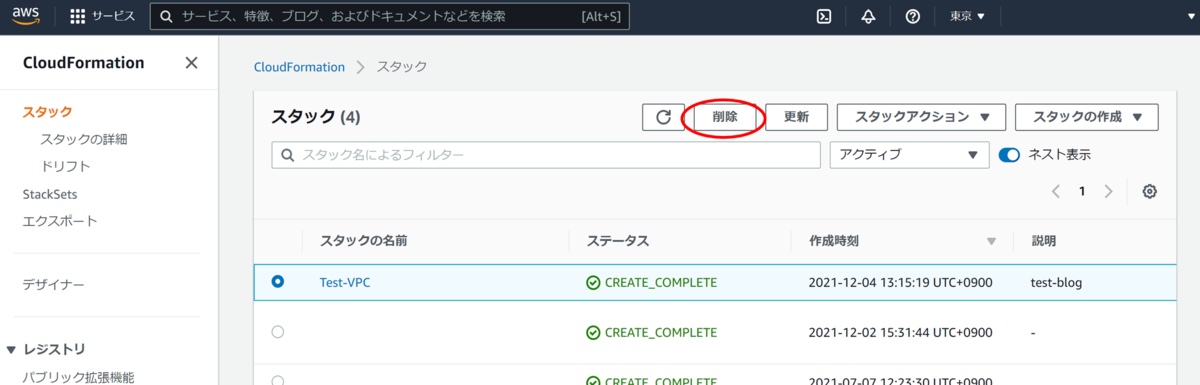Refresh the stack list

pyautogui.click(x=663, y=117)
